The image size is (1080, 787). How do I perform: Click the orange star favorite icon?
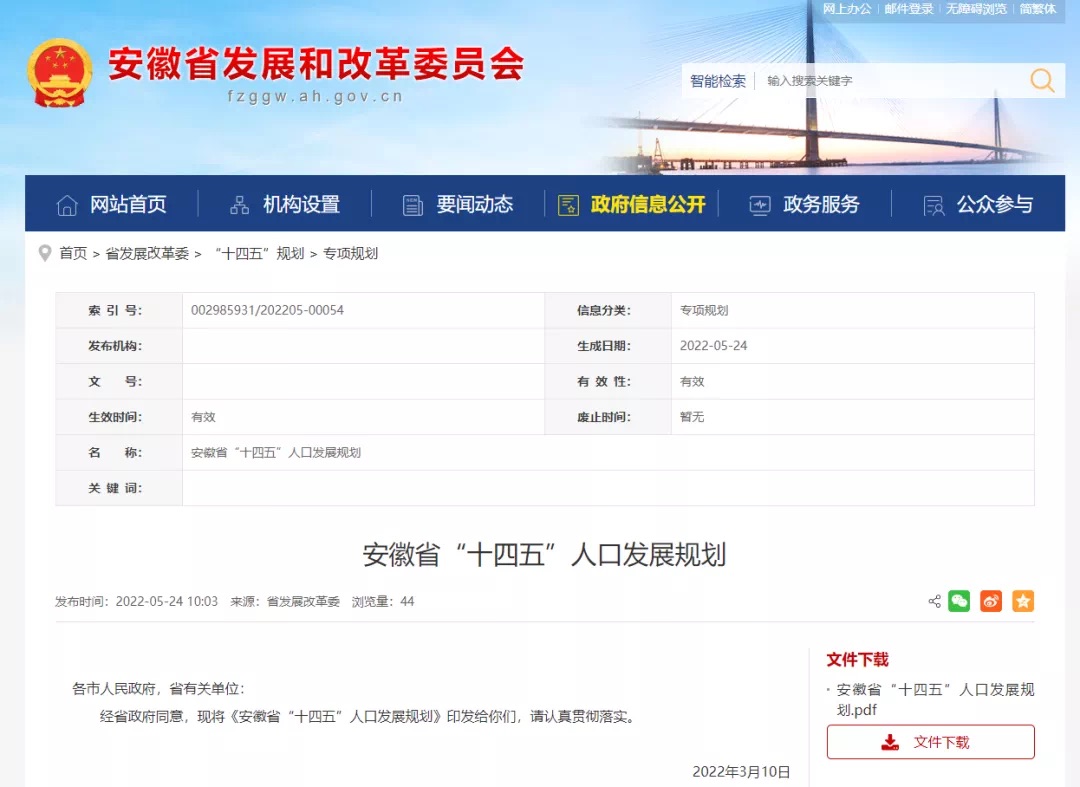click(1023, 601)
